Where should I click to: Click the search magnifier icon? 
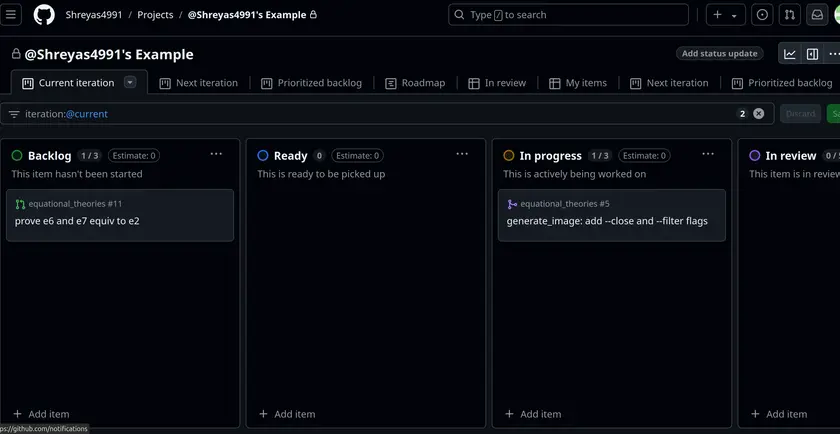[459, 15]
